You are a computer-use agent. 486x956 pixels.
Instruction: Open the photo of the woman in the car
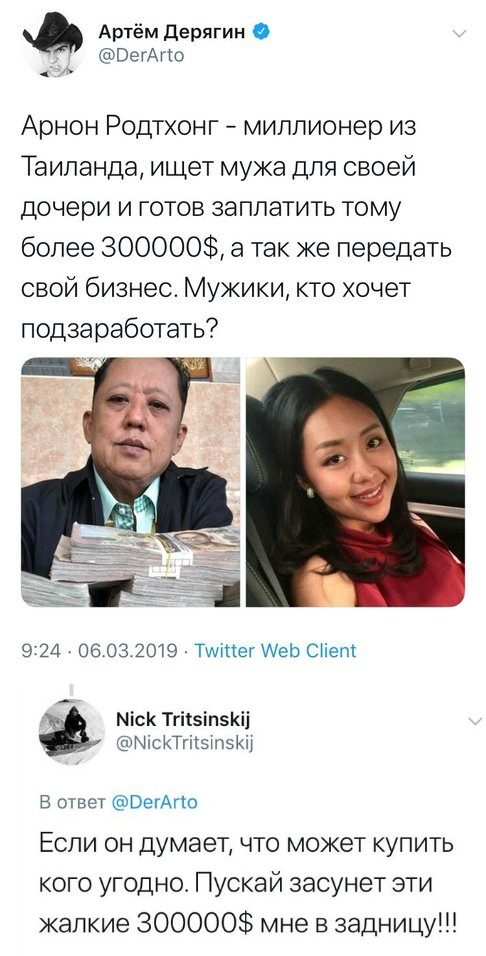click(355, 482)
